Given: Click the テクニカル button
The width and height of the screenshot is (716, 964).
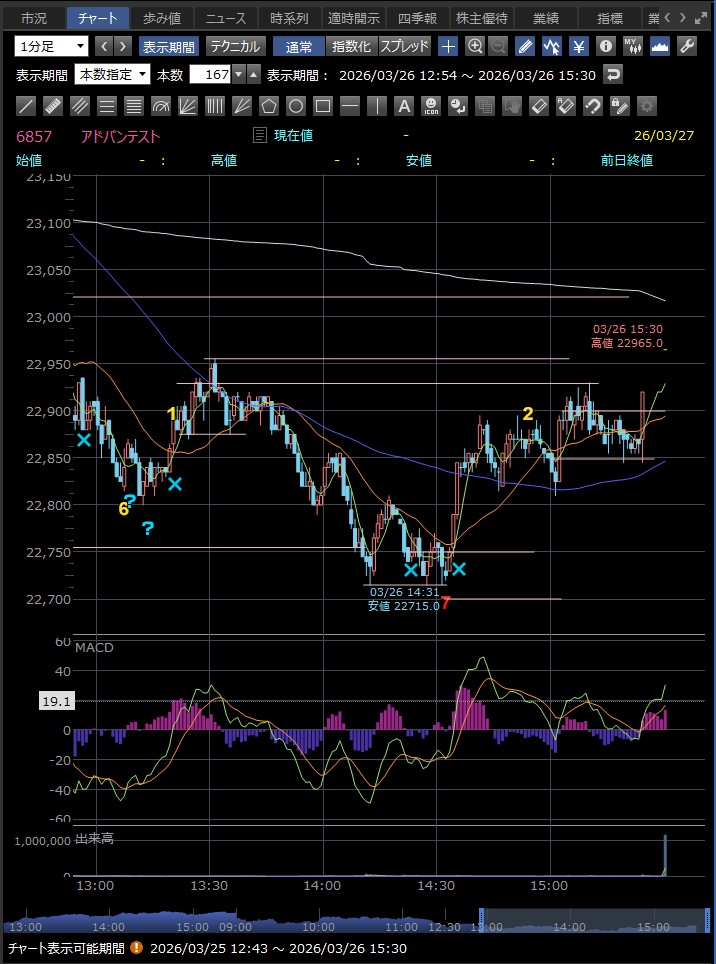Looking at the screenshot, I should click(x=235, y=46).
